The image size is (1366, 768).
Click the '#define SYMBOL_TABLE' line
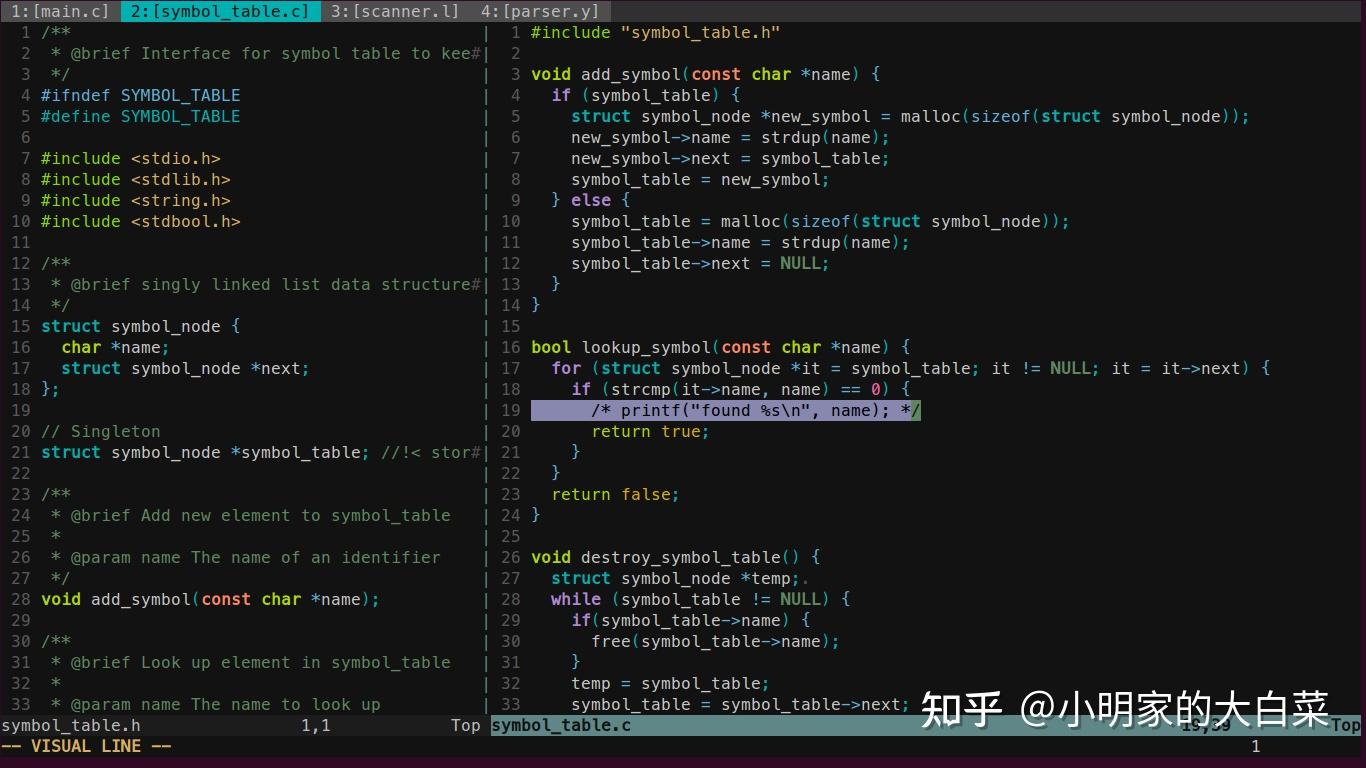pyautogui.click(x=141, y=116)
